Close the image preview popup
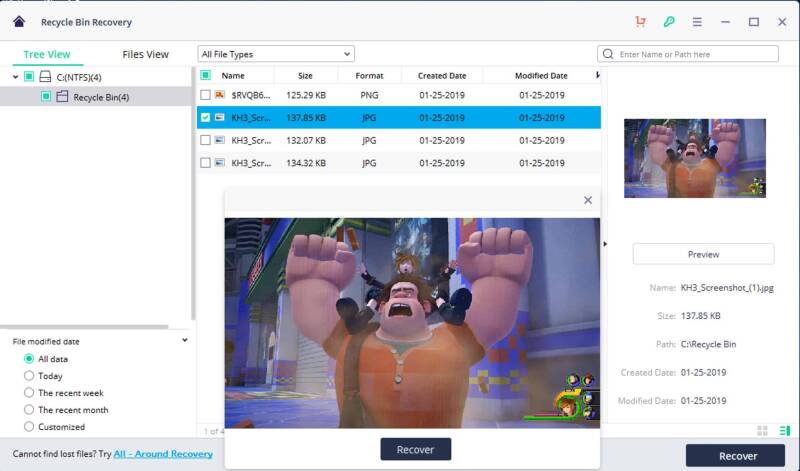The width and height of the screenshot is (800, 471). point(588,200)
